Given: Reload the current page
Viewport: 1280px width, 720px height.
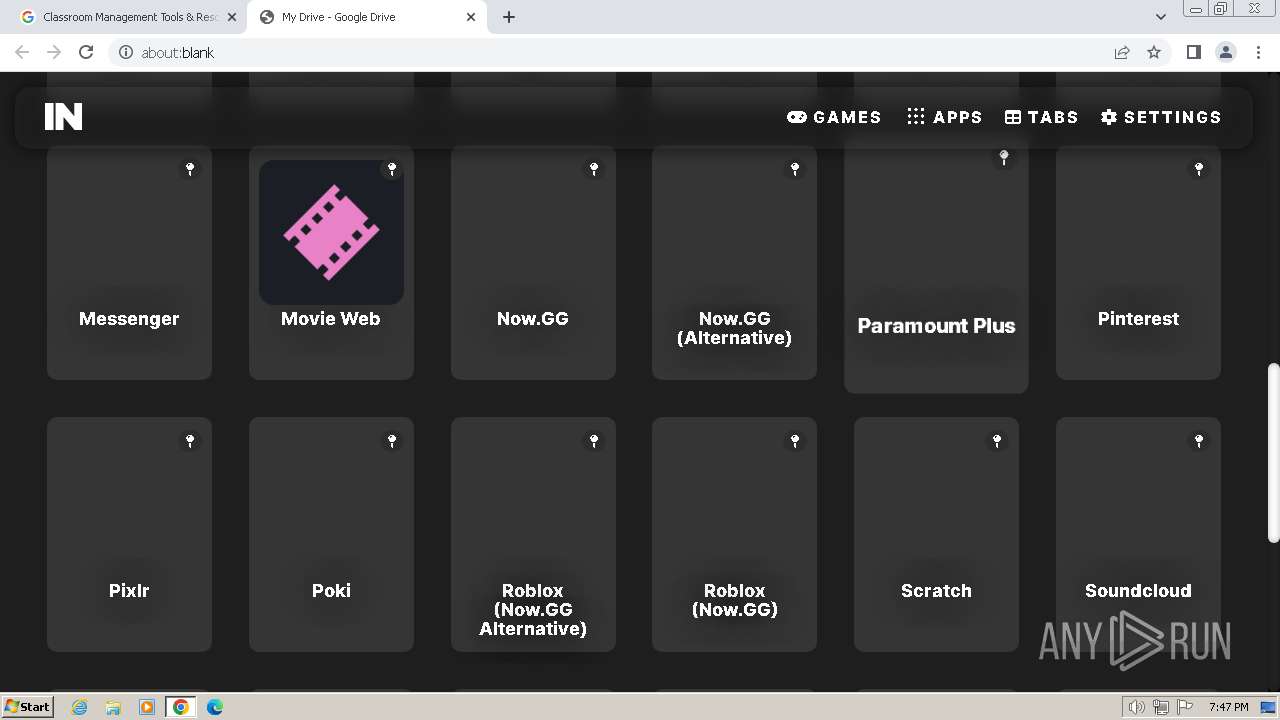Looking at the screenshot, I should [86, 52].
